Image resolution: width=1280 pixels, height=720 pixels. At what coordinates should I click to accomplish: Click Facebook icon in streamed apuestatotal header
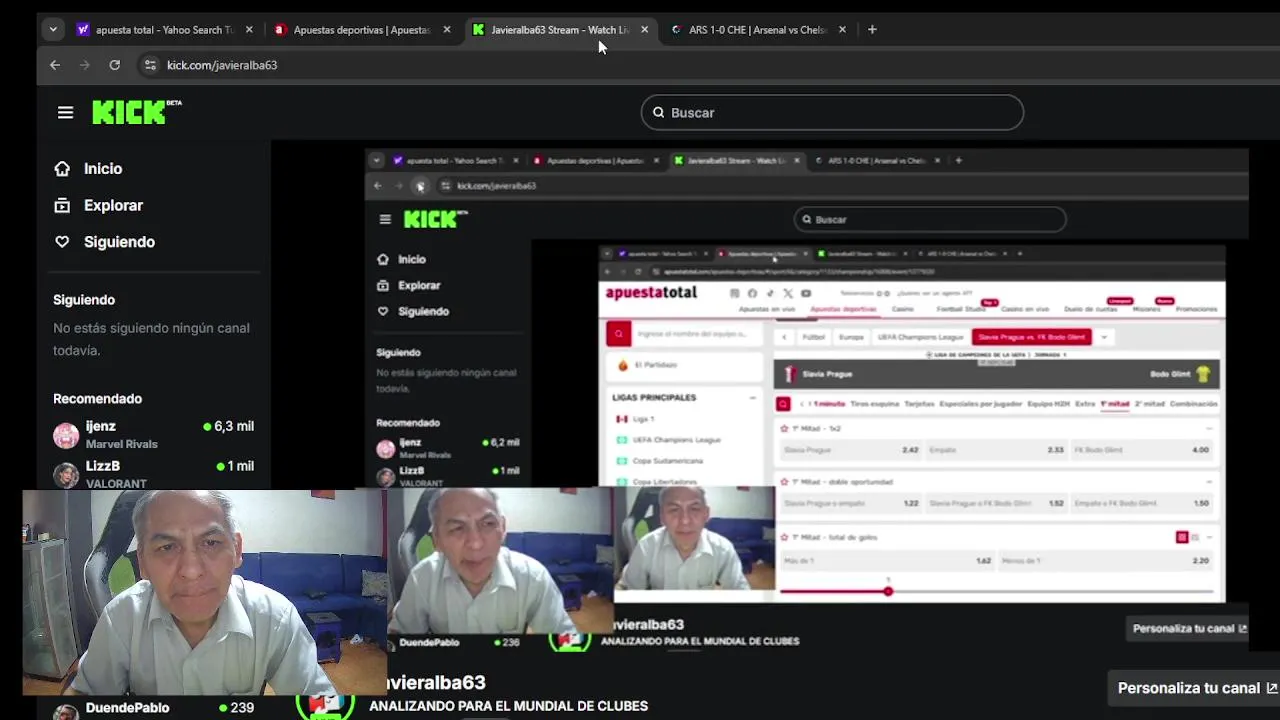[752, 293]
